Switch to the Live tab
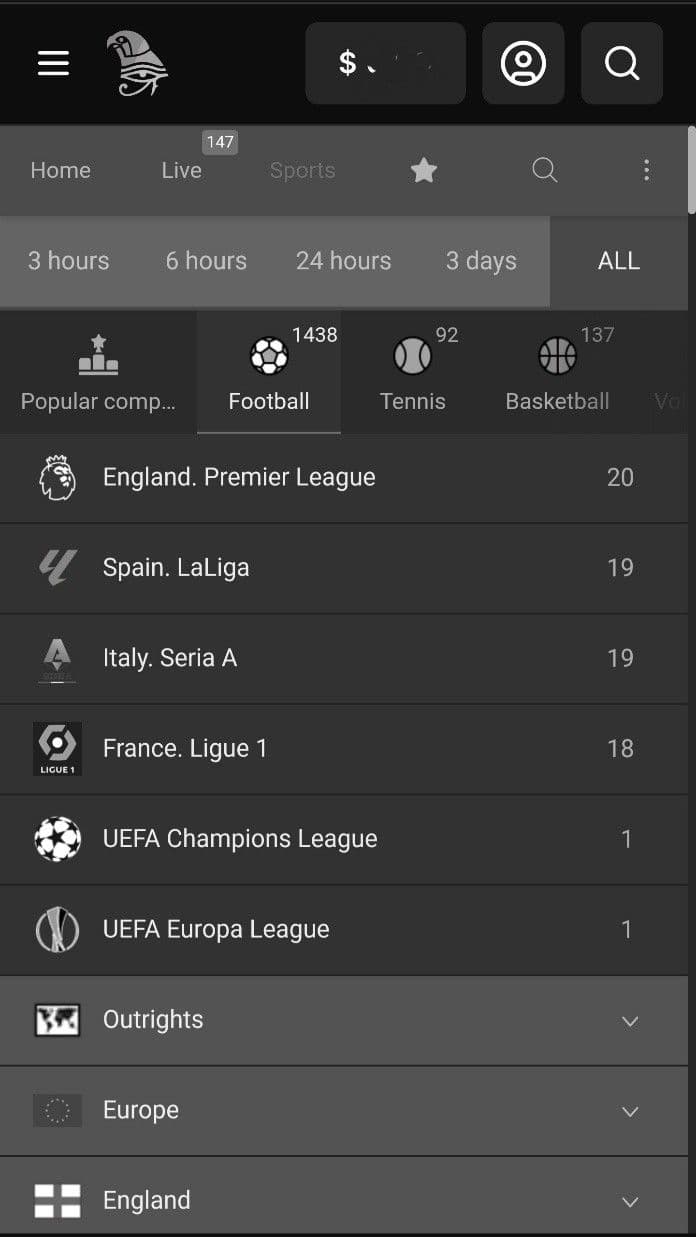 pos(181,170)
